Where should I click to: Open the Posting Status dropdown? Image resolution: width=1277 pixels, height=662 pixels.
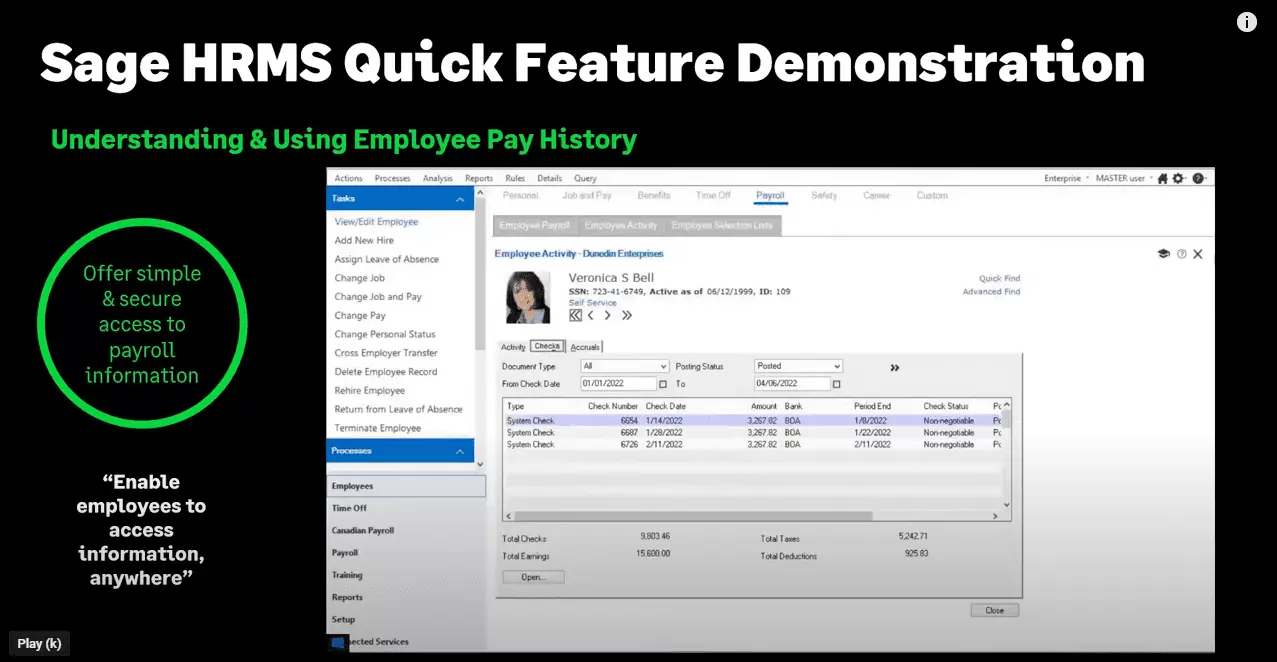pos(836,367)
